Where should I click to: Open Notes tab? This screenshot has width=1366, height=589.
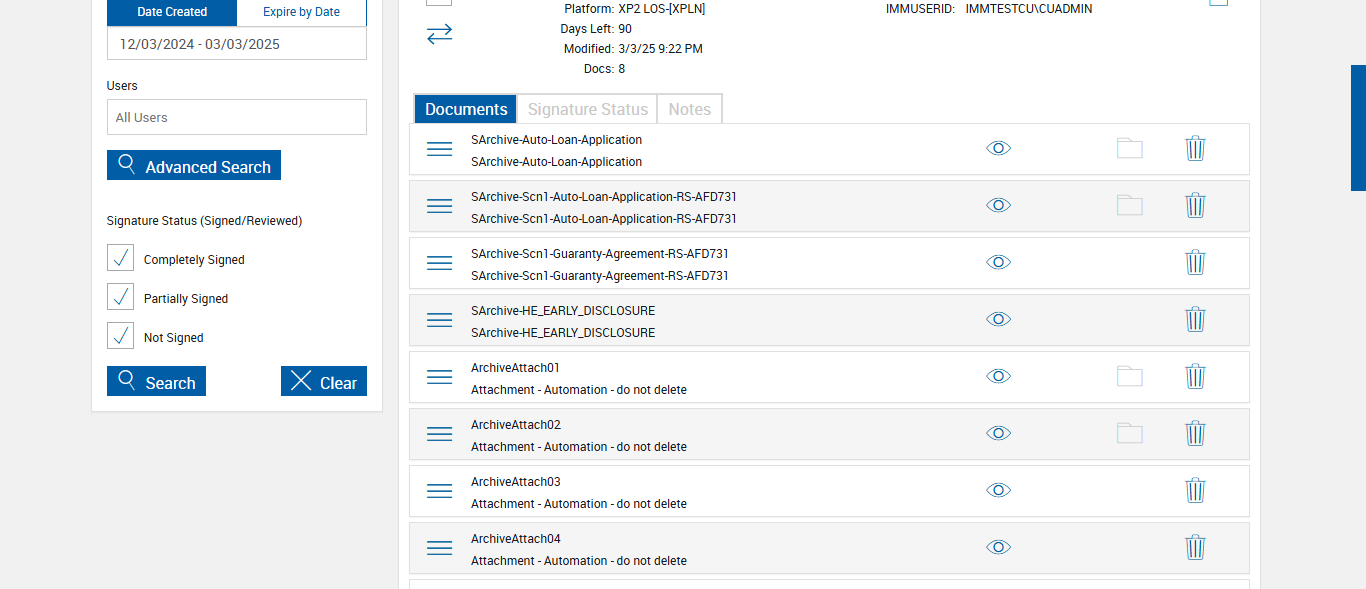[x=690, y=109]
